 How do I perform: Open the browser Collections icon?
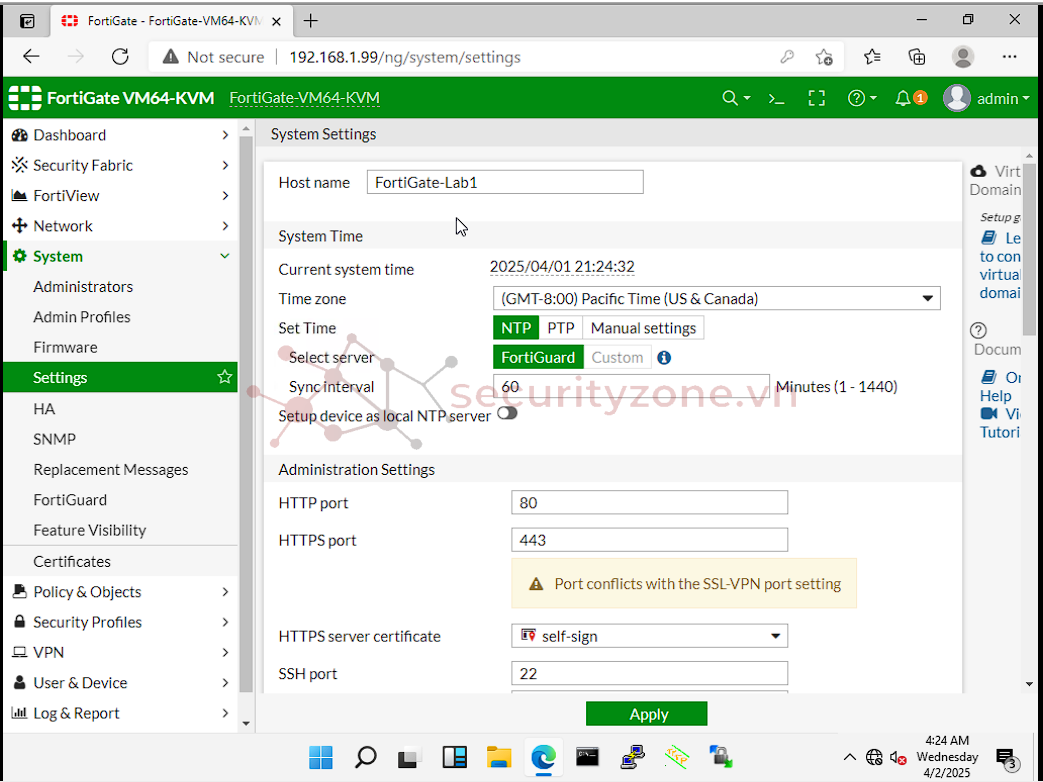pyautogui.click(x=917, y=57)
